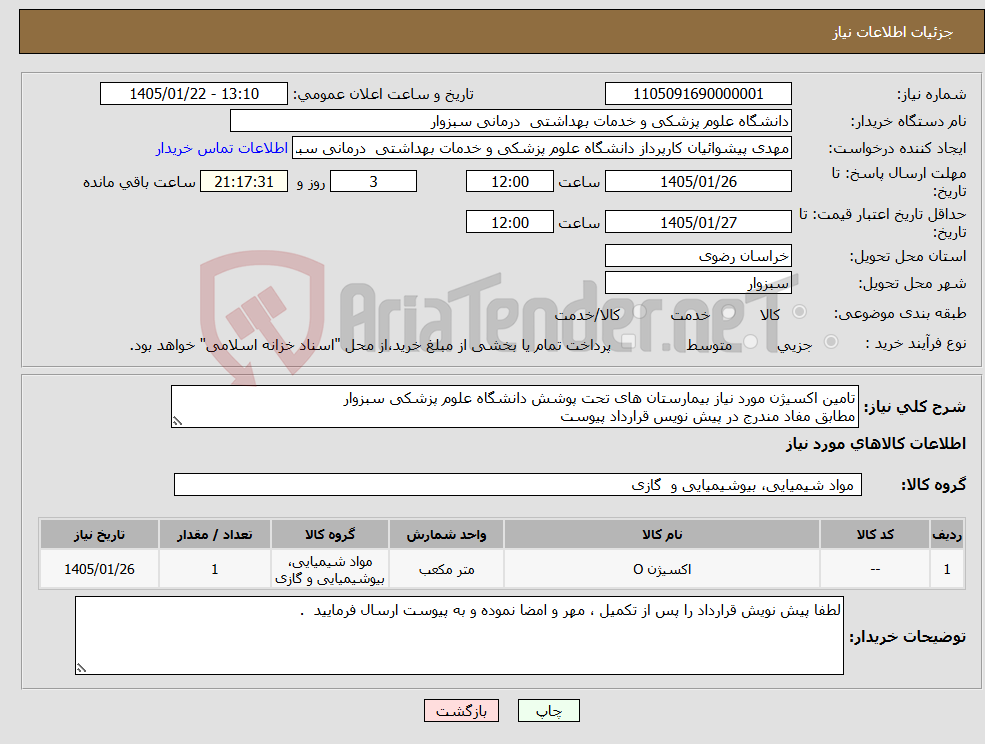Click the response deadline time field, first 12:00
The width and height of the screenshot is (985, 744).
509,182
